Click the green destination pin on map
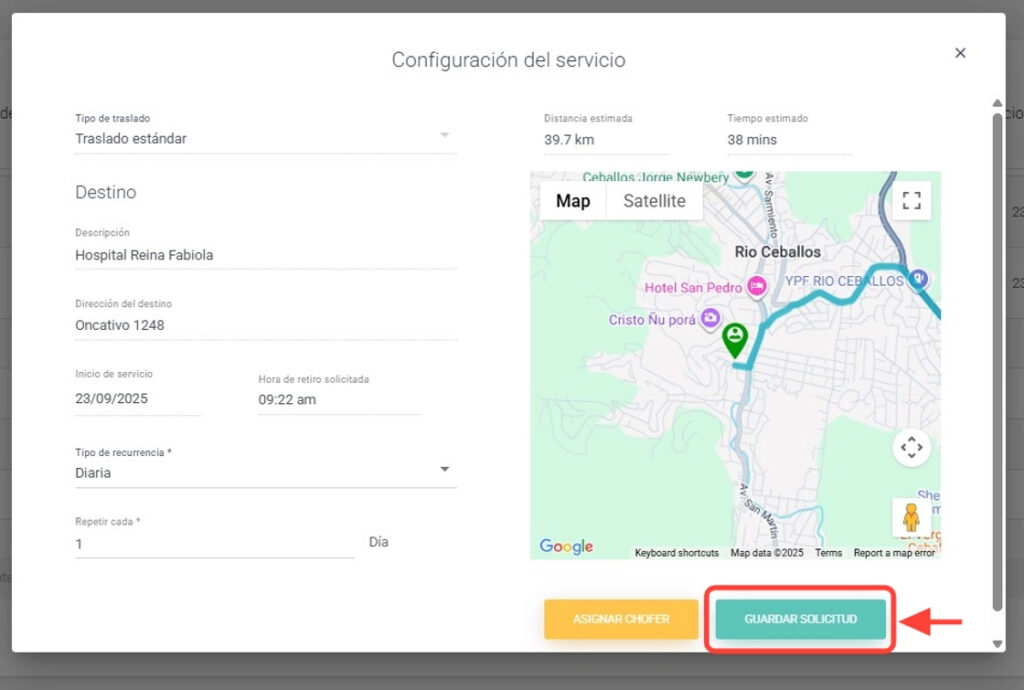This screenshot has height=690, width=1024. (735, 338)
